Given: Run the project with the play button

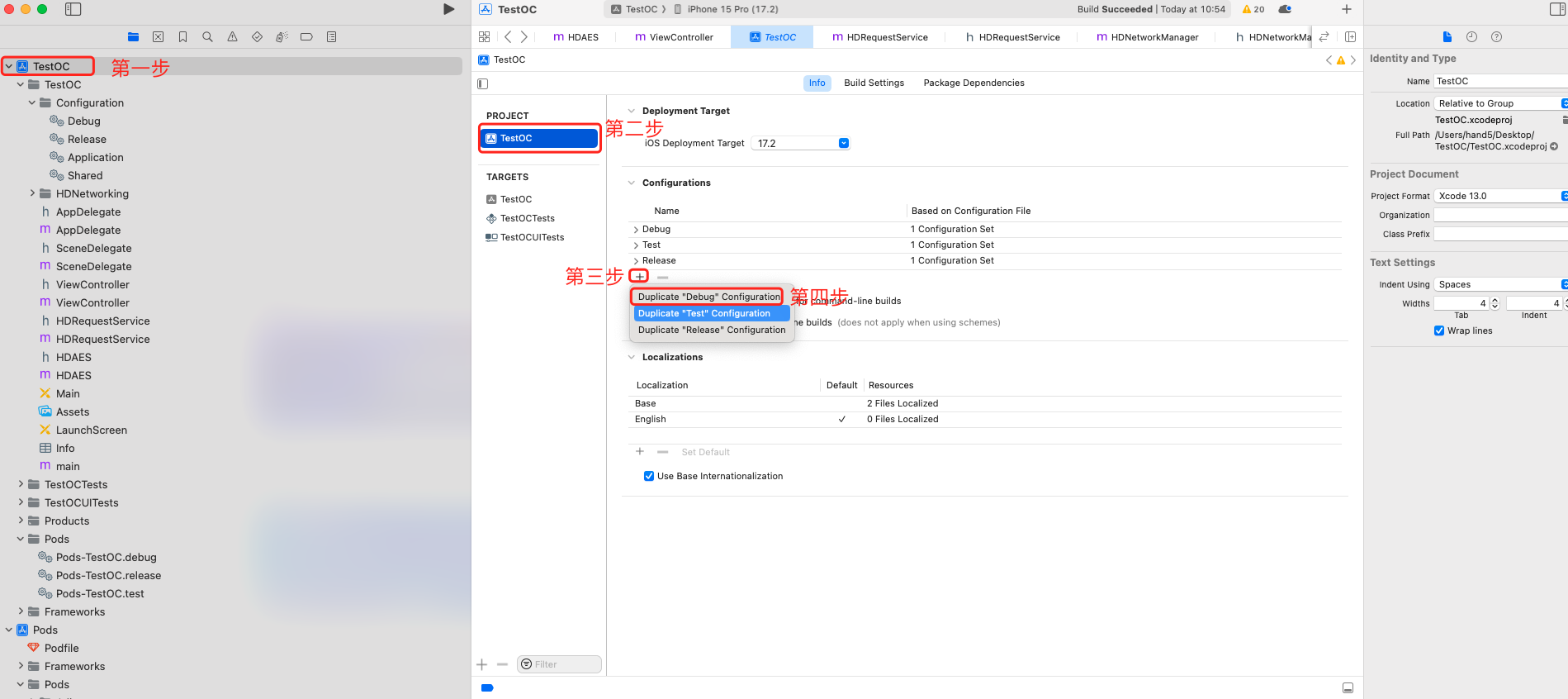Looking at the screenshot, I should 448,9.
